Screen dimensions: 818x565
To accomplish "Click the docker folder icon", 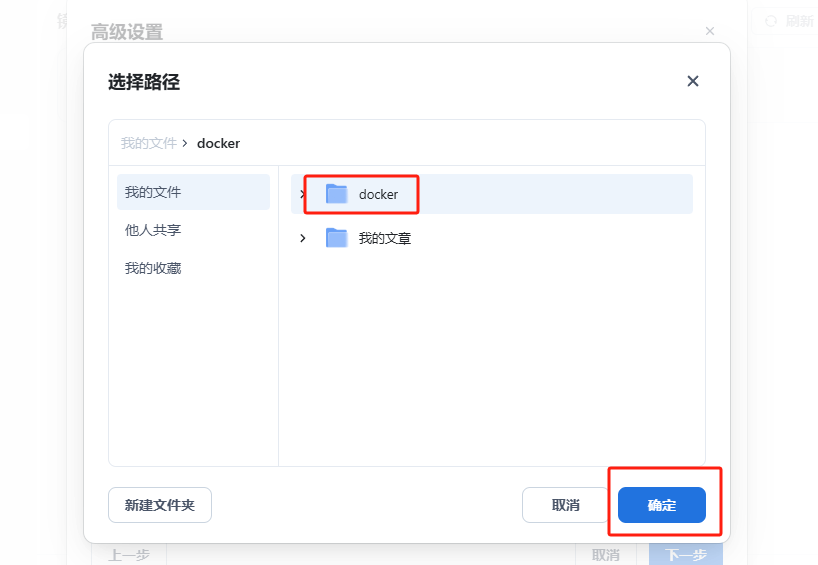I will pos(336,194).
